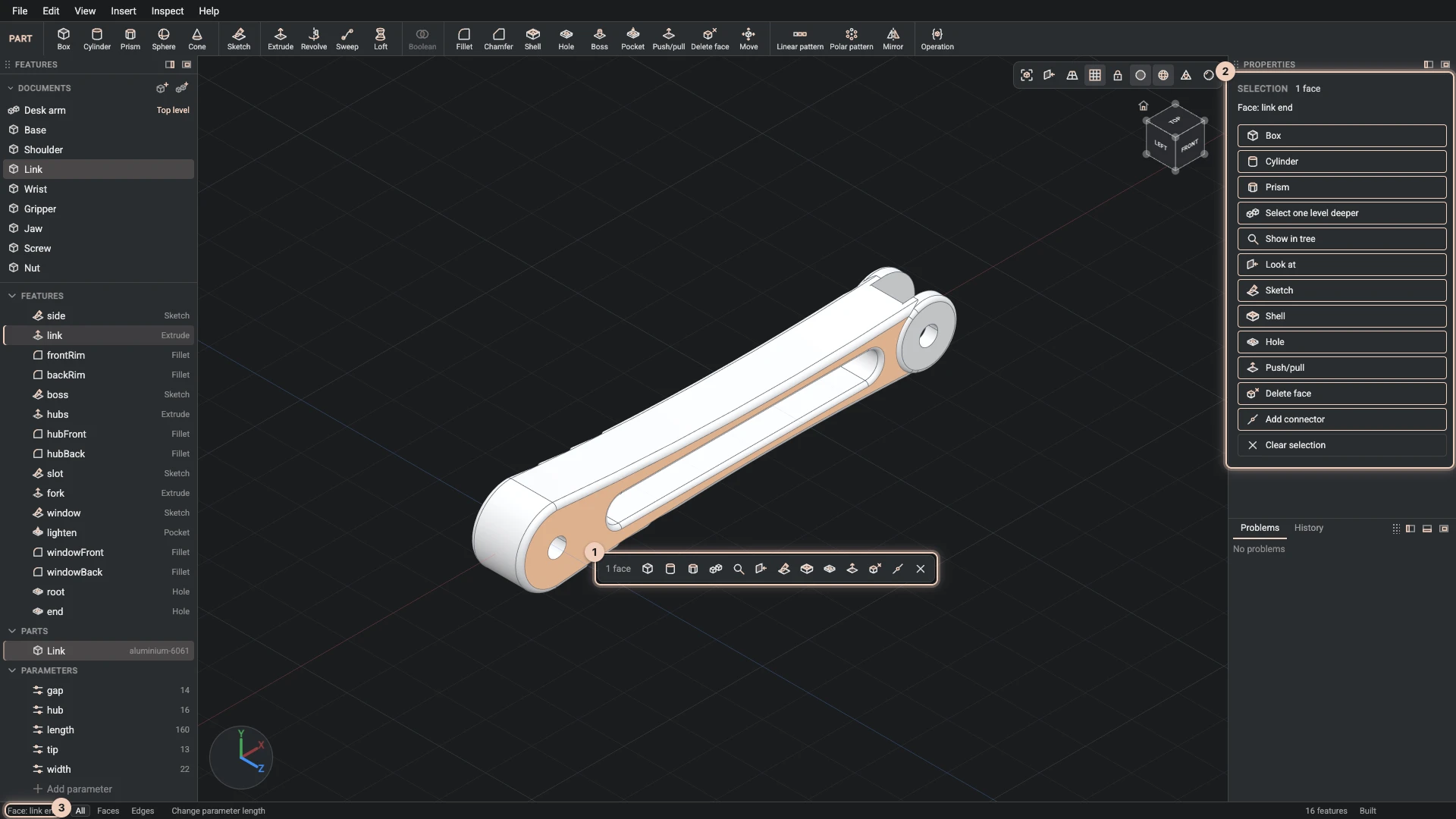Select the lighten Pocket feature
The height and width of the screenshot is (819, 1456).
pos(99,532)
